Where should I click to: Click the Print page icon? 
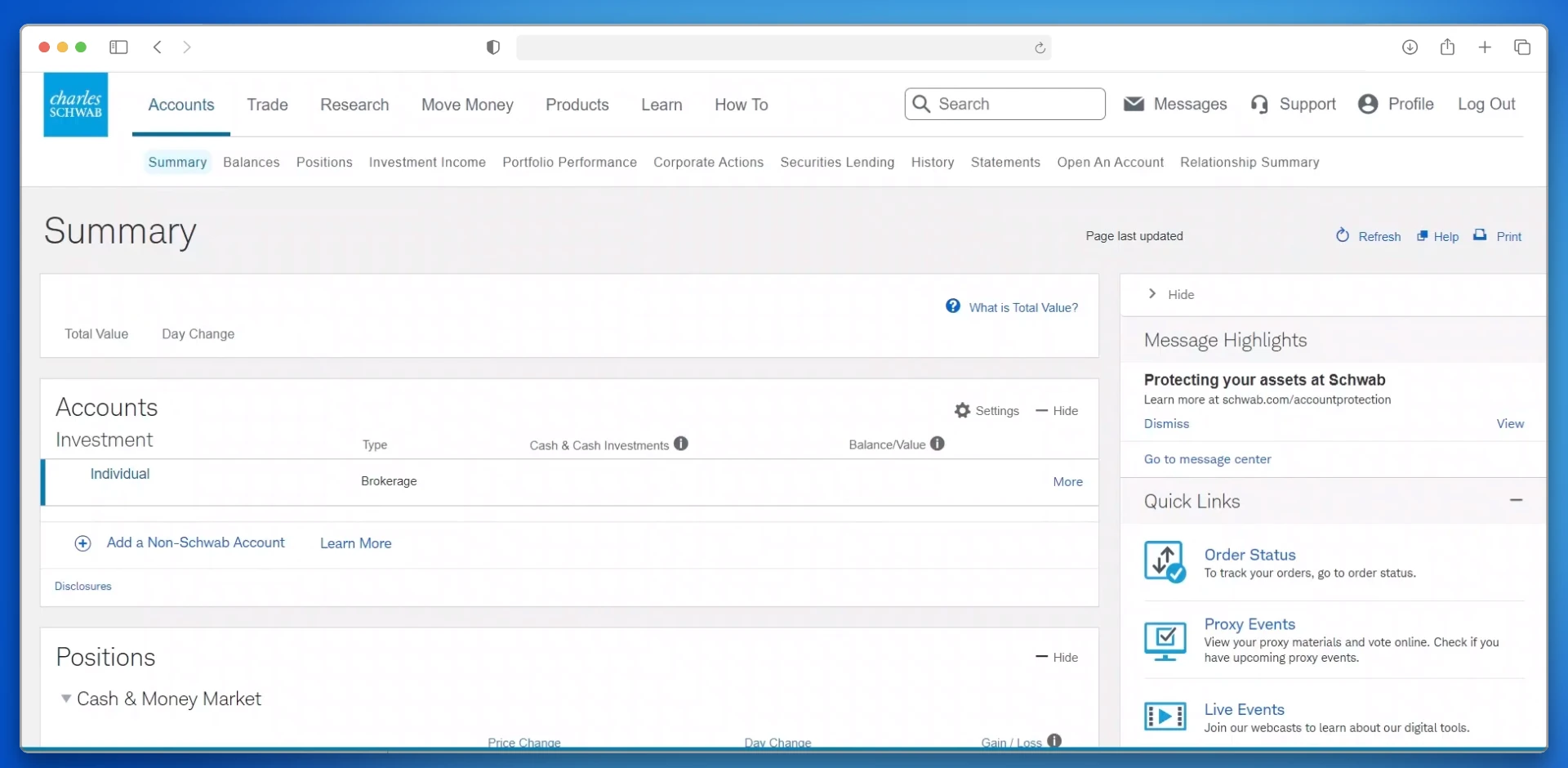1480,236
